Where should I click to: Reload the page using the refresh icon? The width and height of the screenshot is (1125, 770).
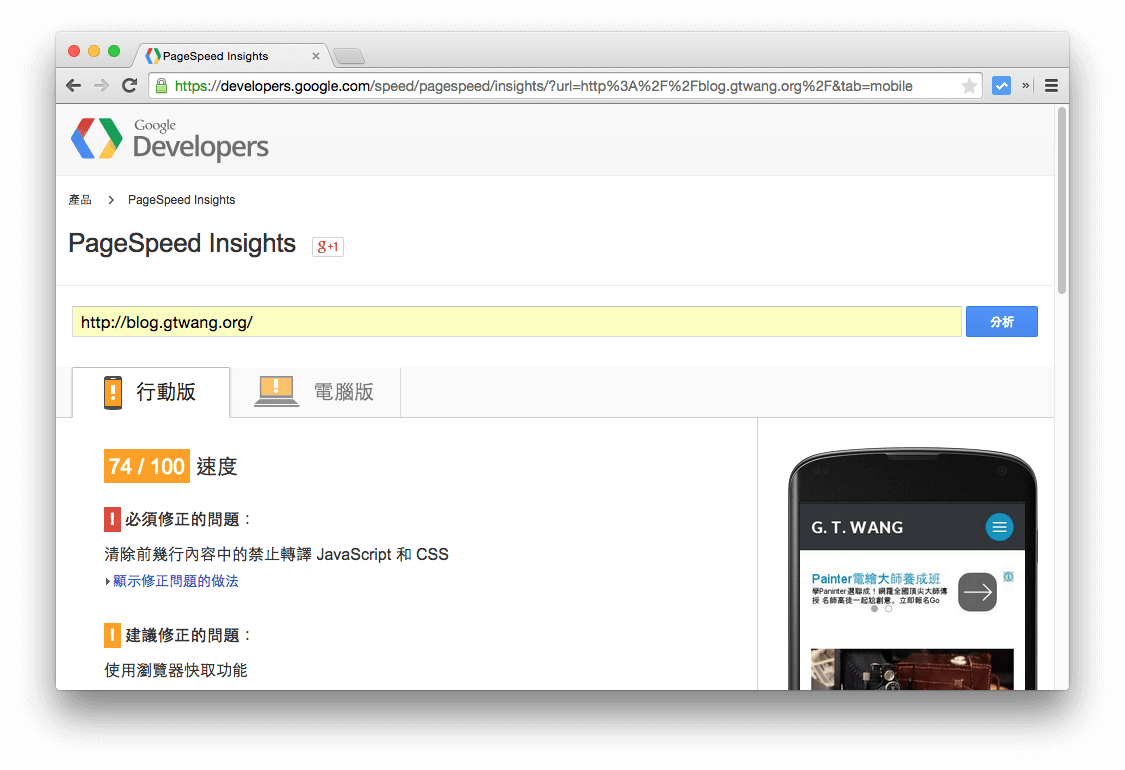point(129,85)
